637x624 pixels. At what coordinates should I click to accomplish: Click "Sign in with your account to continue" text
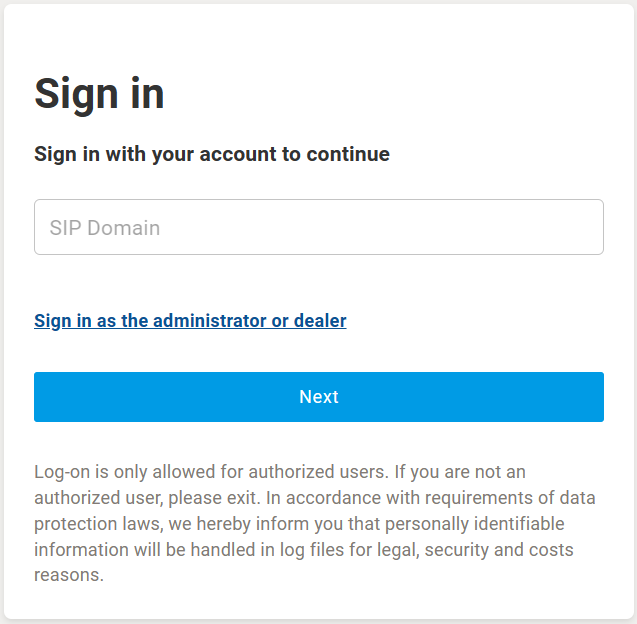coord(212,154)
